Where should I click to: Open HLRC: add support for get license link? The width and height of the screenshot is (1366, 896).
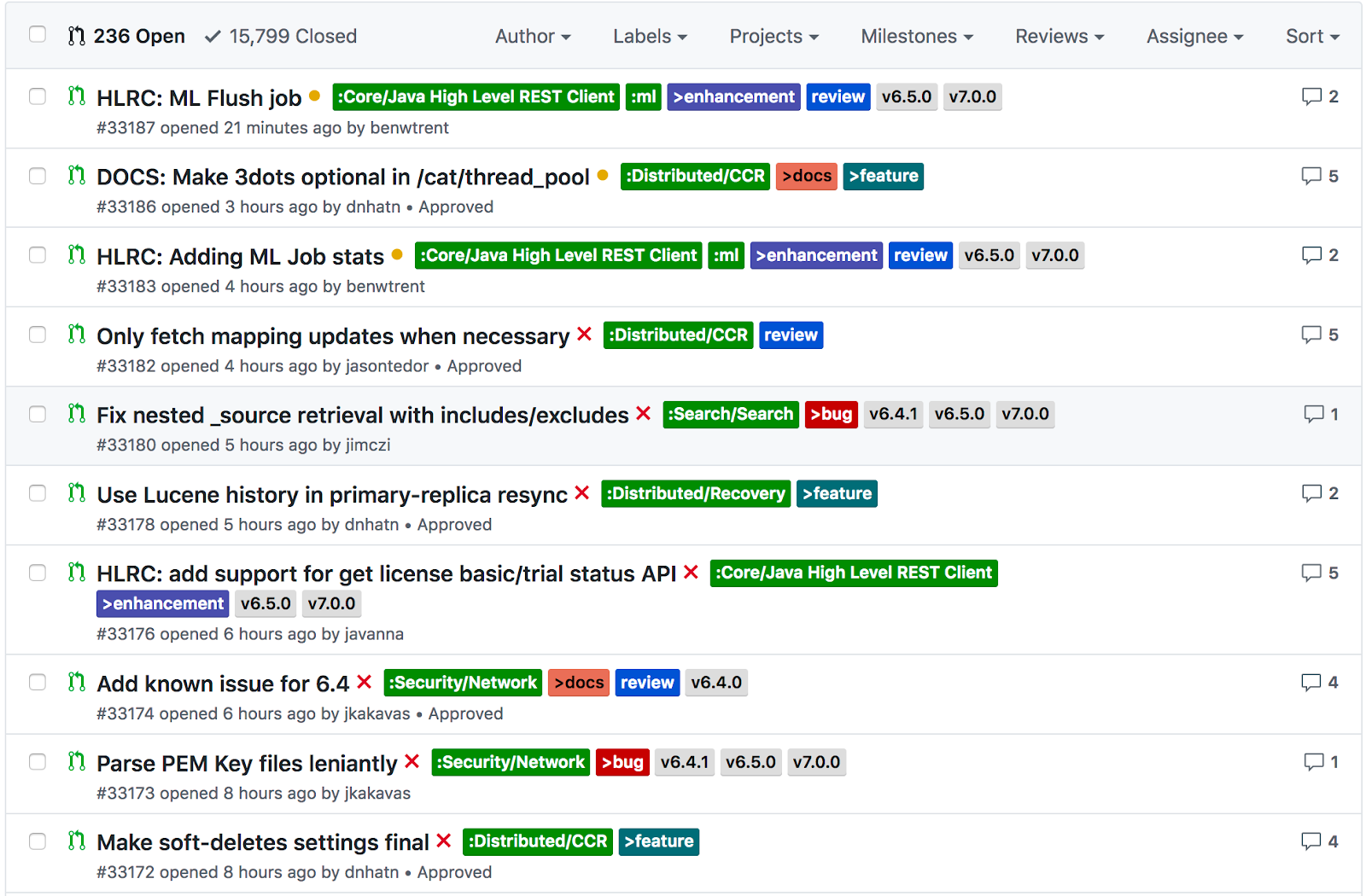click(x=386, y=573)
